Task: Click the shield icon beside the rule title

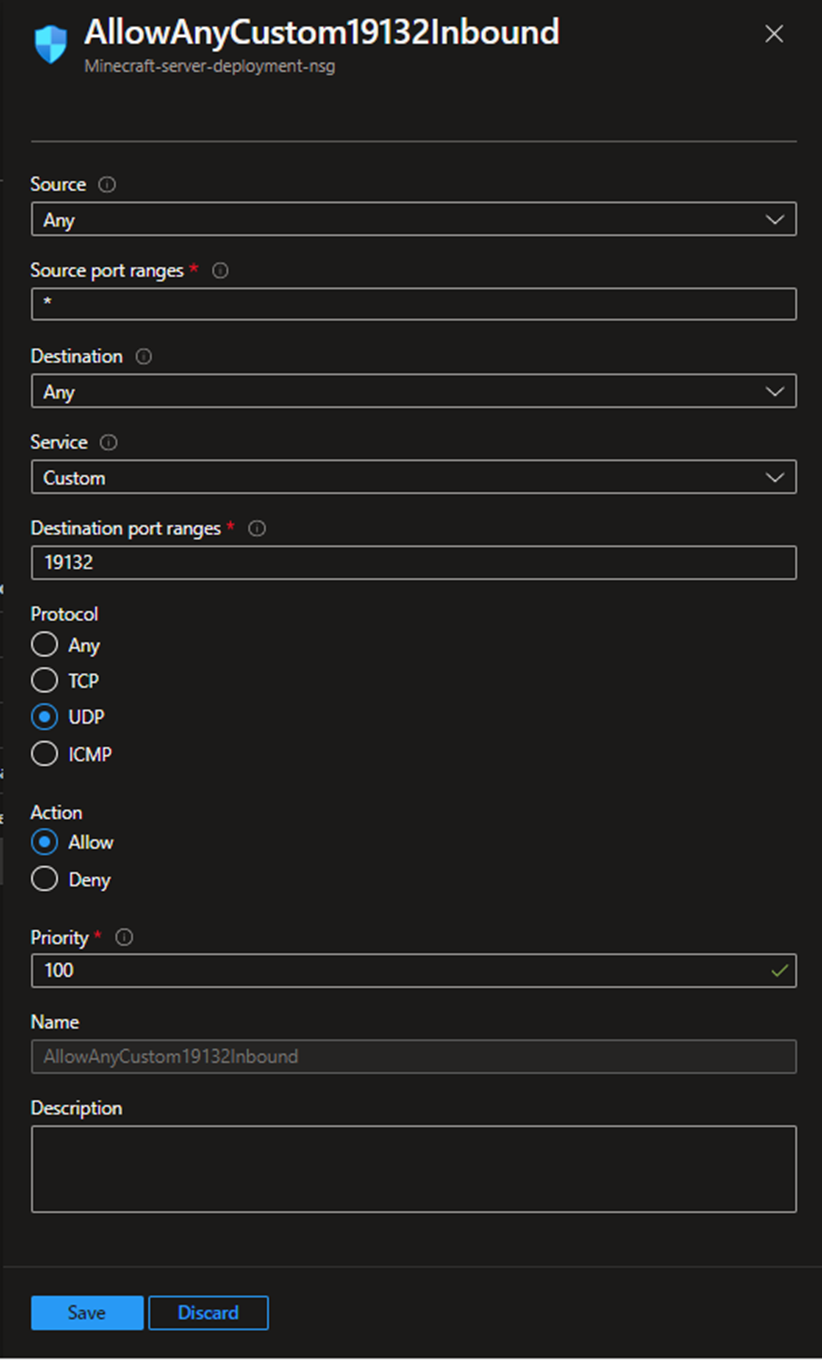Action: coord(51,44)
